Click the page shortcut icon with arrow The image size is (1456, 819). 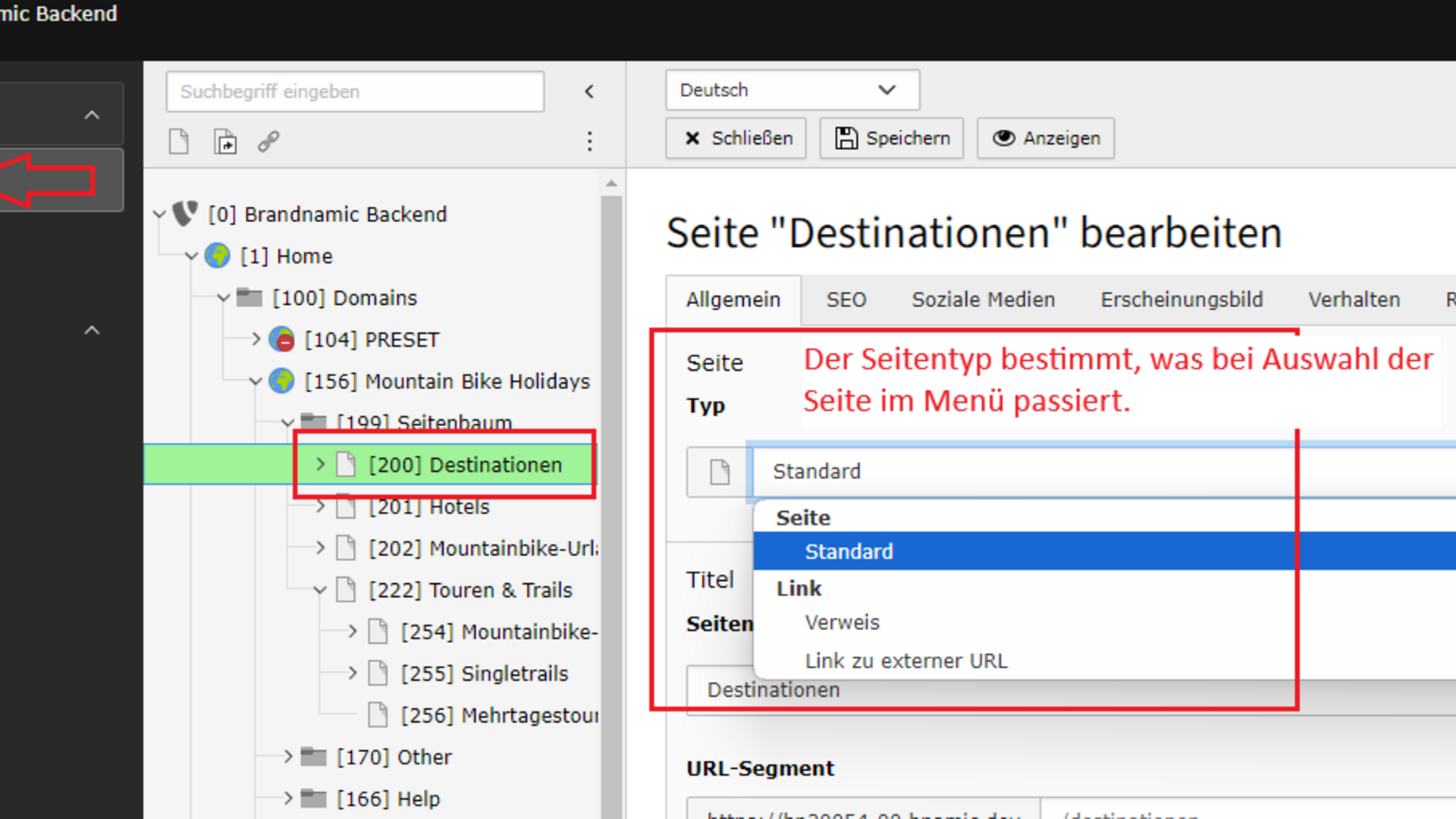click(x=225, y=142)
